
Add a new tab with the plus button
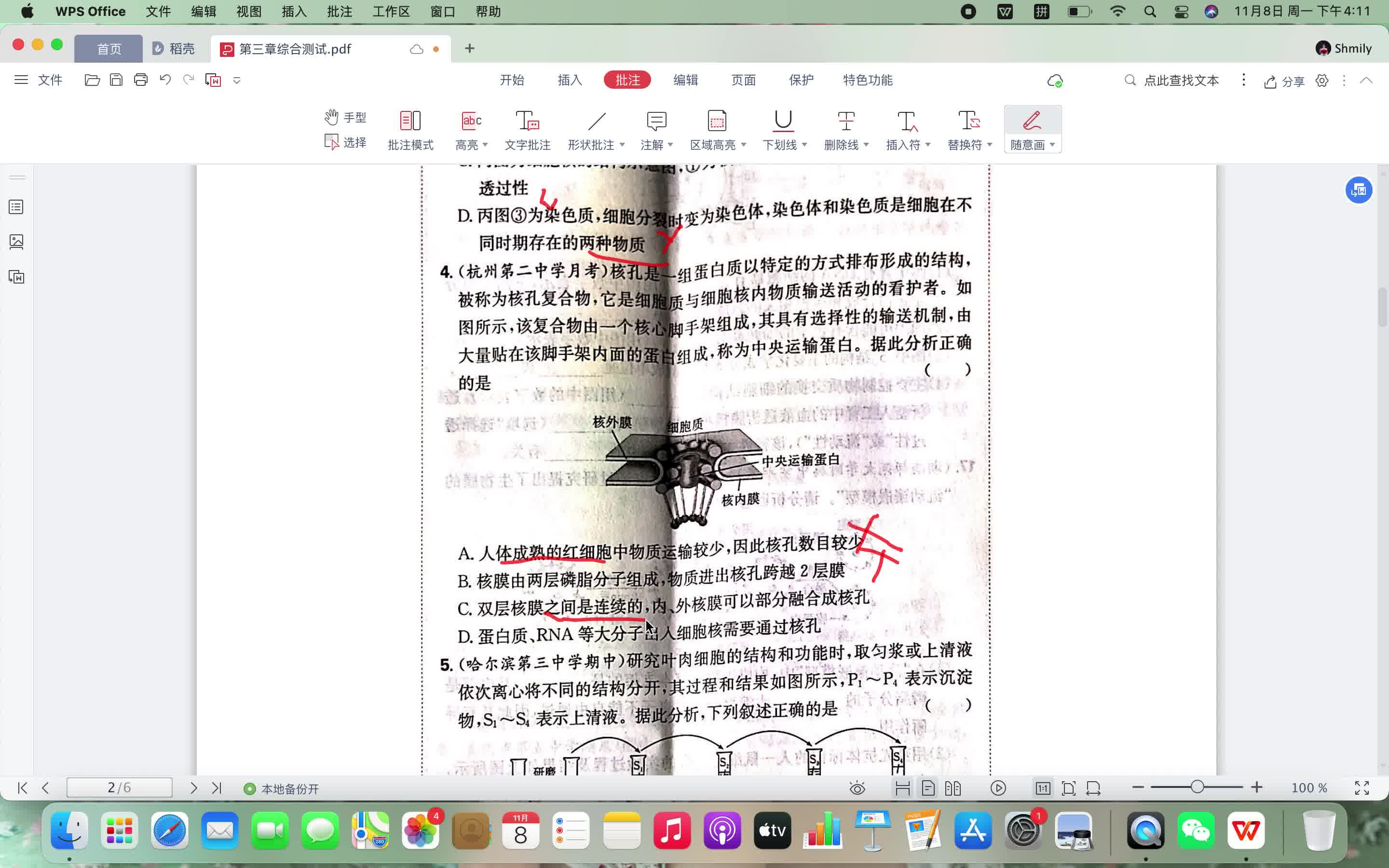[x=469, y=48]
